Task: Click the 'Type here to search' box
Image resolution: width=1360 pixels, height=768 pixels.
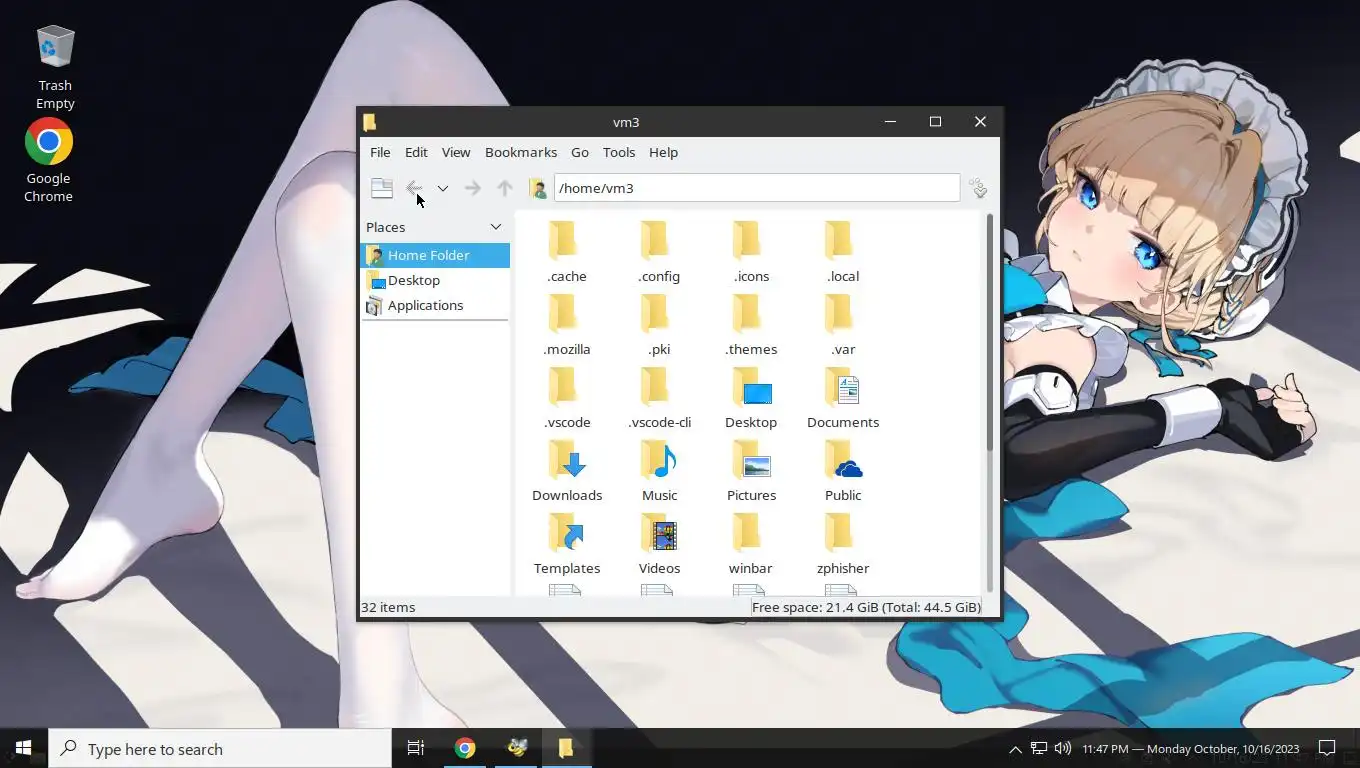Action: [220, 748]
